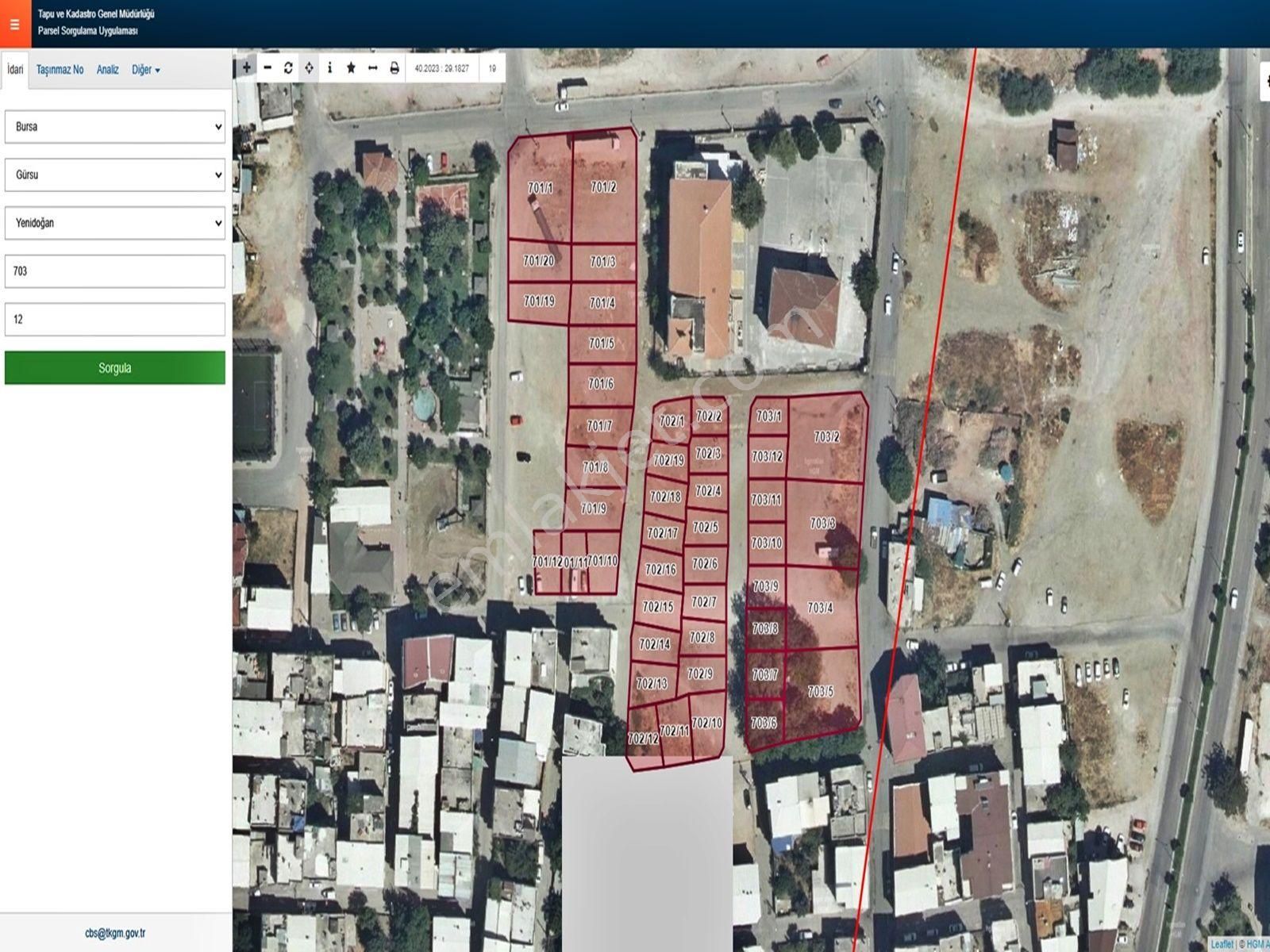Viewport: 1270px width, 952px height.
Task: Select the pan/move arrows tool
Action: point(309,68)
